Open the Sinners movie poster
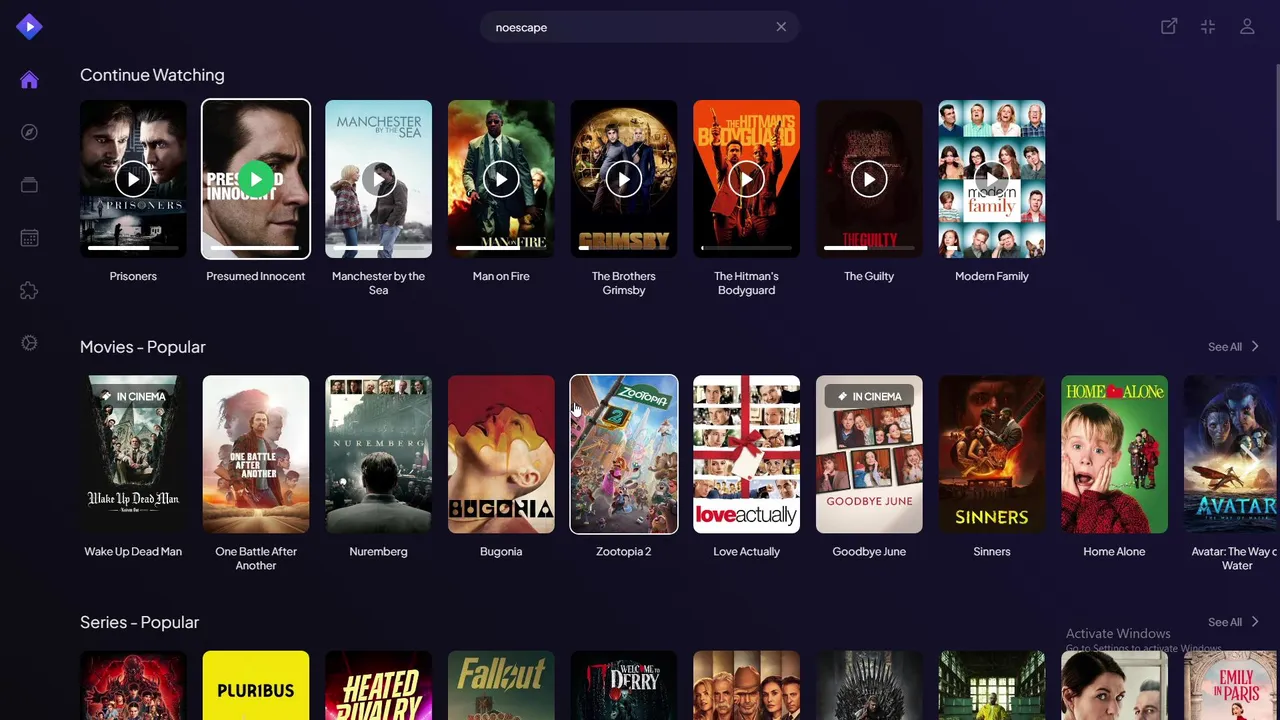The height and width of the screenshot is (720, 1280). 991,454
